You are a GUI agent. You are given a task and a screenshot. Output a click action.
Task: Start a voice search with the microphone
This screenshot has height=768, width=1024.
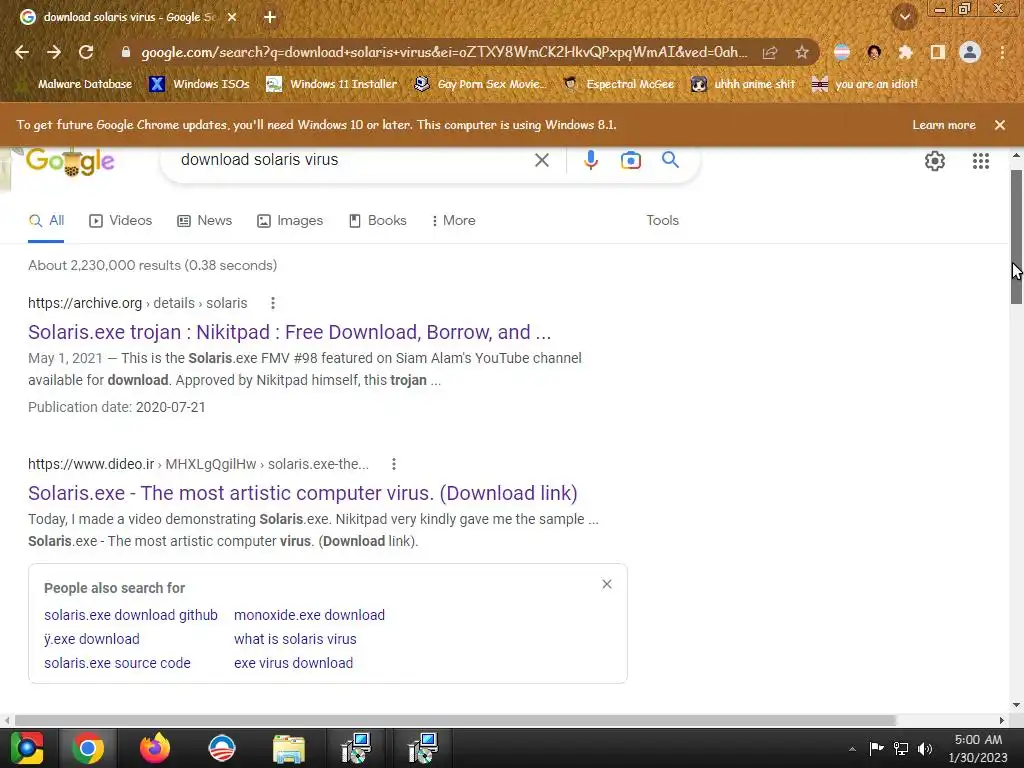590,160
